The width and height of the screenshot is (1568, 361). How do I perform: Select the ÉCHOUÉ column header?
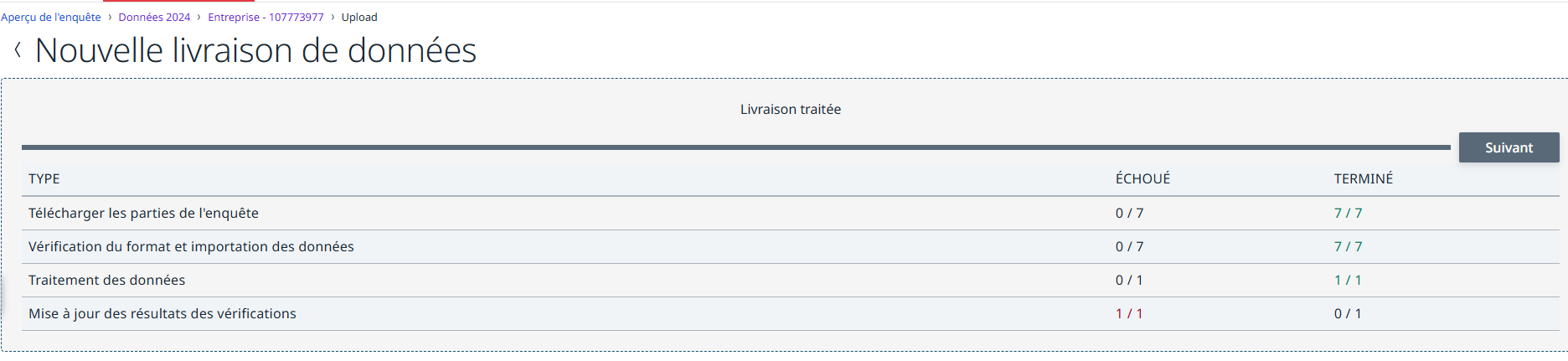1142,178
